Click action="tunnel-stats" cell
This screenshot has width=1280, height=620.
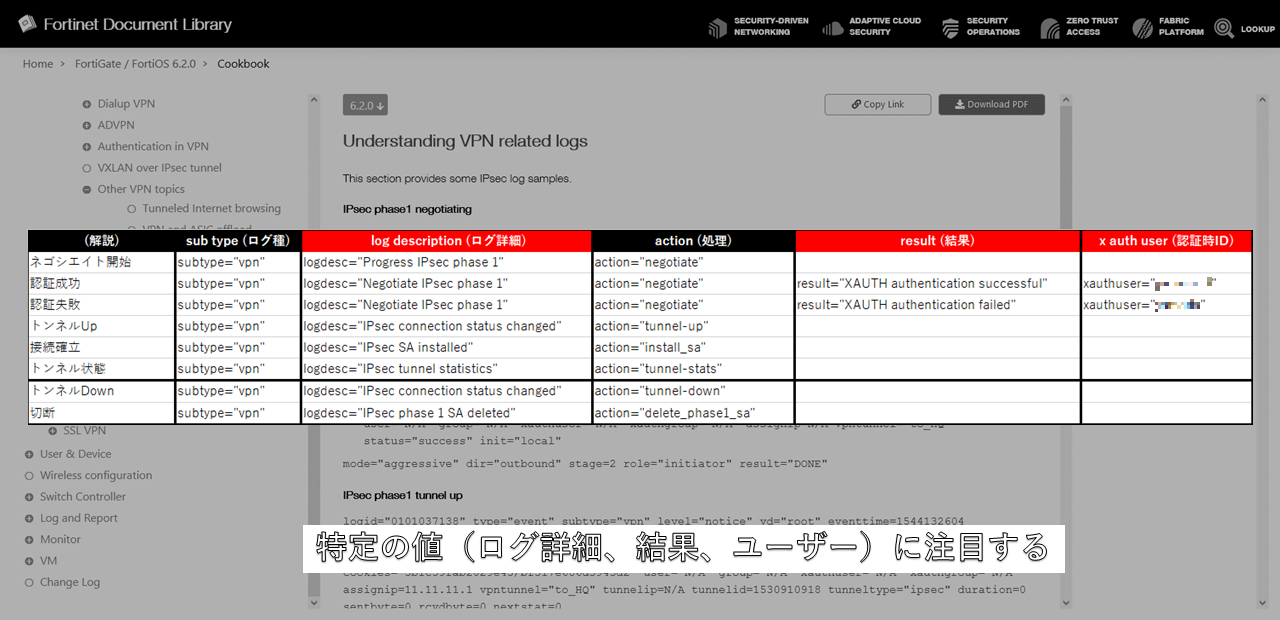click(x=693, y=369)
